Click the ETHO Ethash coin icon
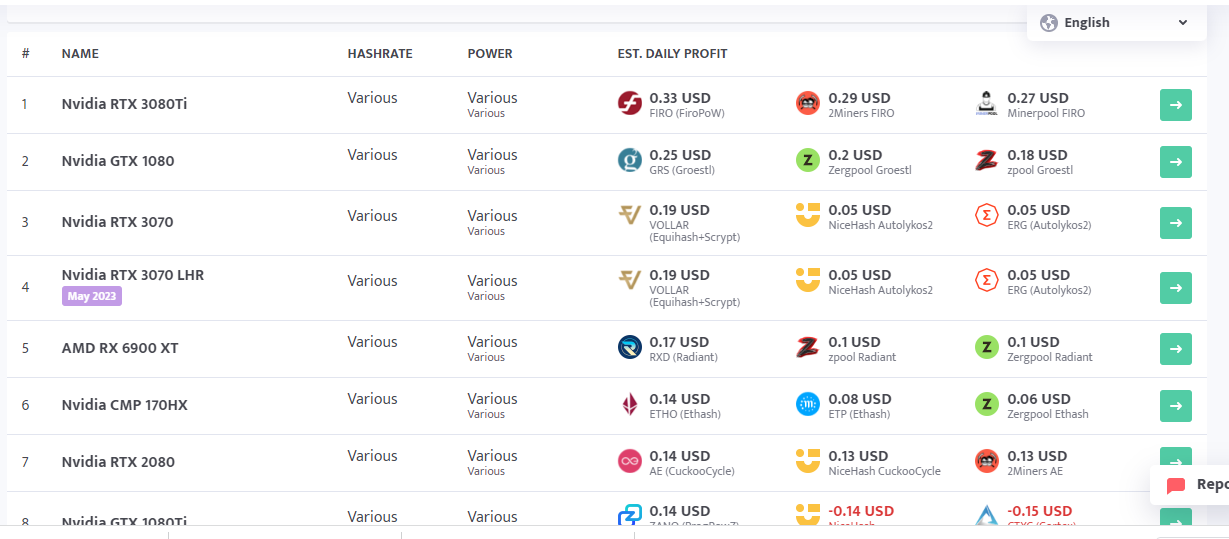This screenshot has width=1229, height=539. click(x=629, y=404)
